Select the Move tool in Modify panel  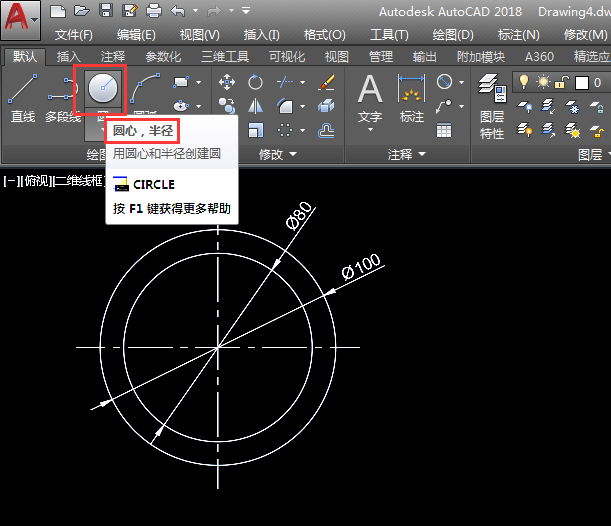tap(227, 82)
